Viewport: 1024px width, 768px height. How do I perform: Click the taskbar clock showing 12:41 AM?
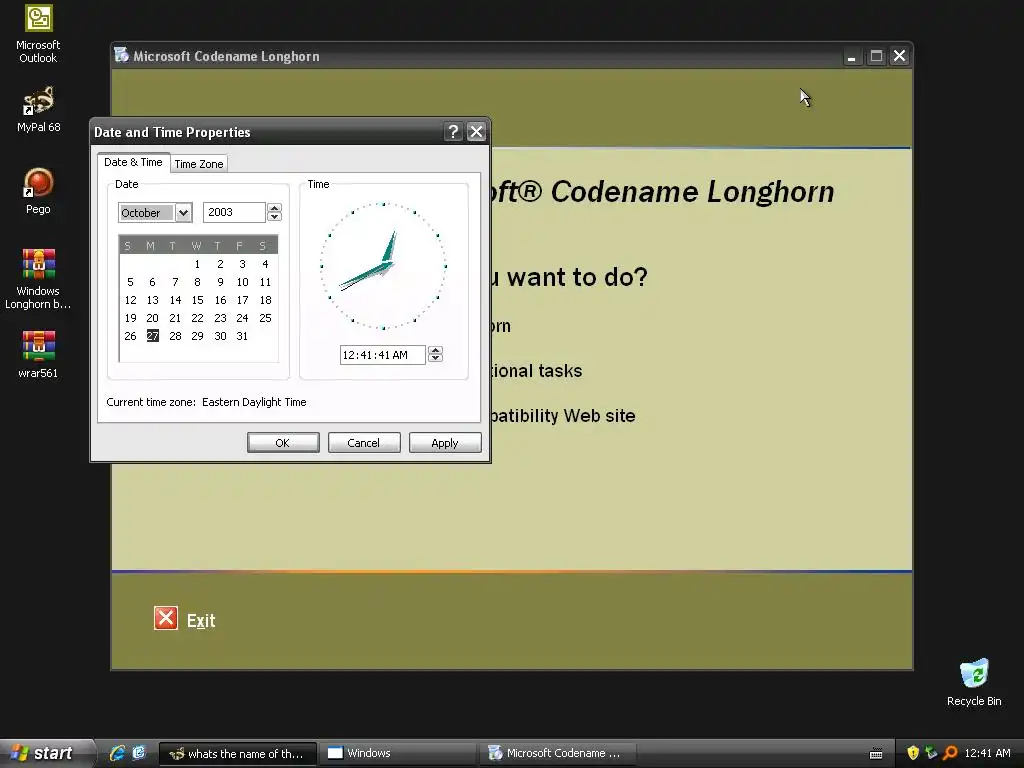click(x=987, y=753)
